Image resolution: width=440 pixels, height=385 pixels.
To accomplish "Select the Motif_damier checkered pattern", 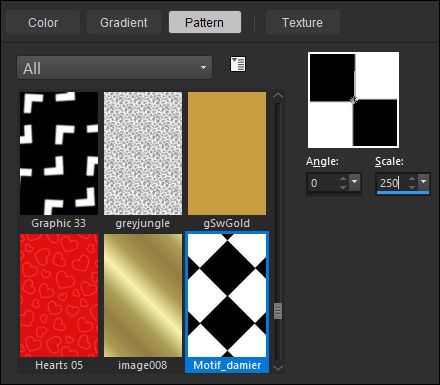I will (x=227, y=295).
